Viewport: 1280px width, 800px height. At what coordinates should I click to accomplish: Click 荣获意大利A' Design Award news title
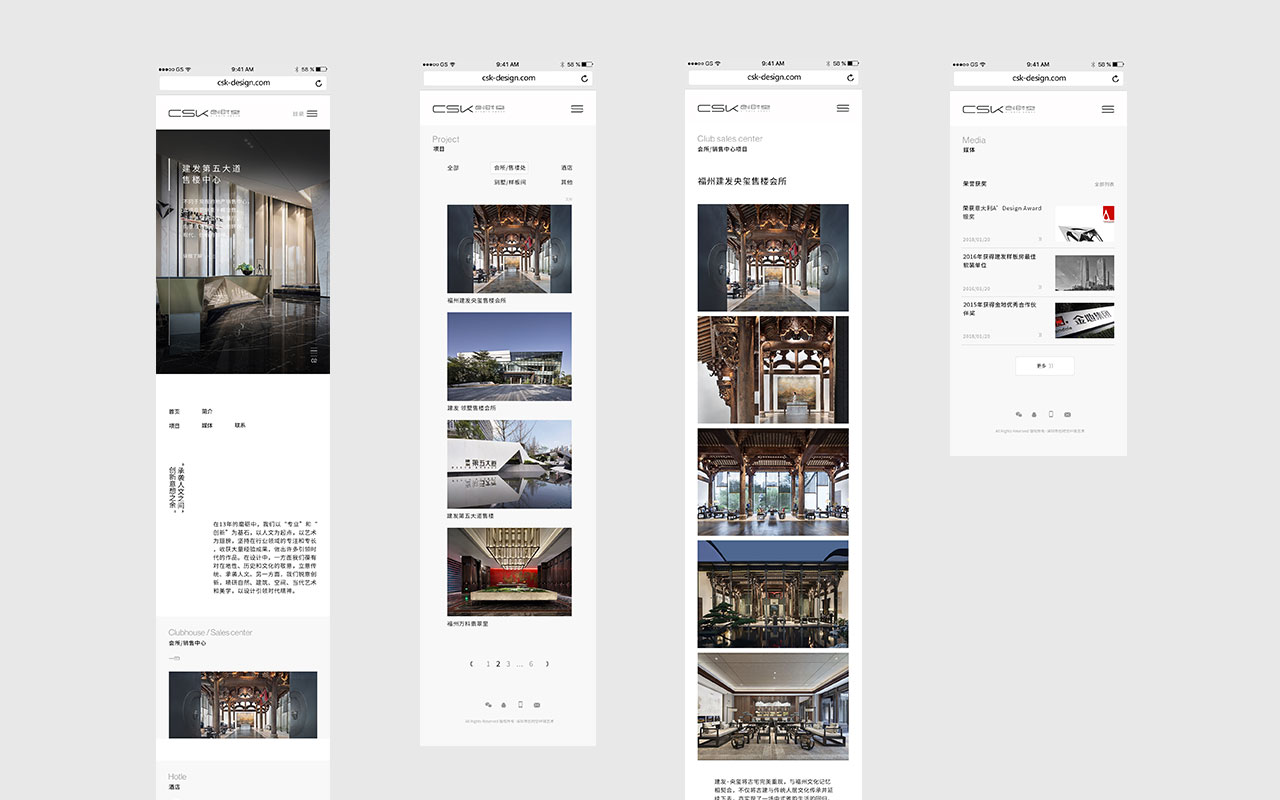1002,212
